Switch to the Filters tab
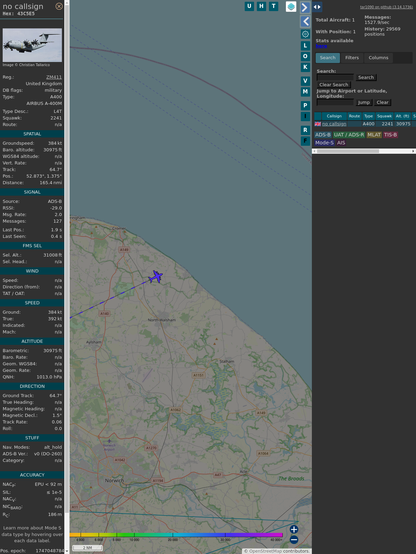This screenshot has width=416, height=554. coord(352,58)
